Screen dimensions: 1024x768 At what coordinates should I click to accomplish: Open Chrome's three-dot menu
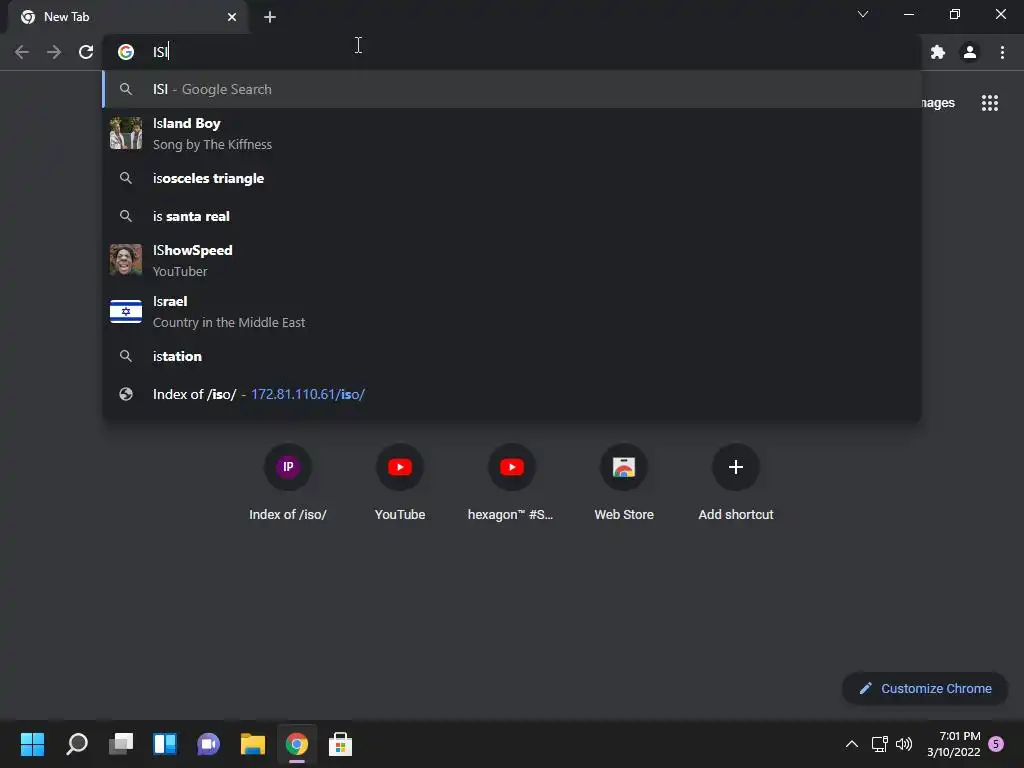(1002, 52)
